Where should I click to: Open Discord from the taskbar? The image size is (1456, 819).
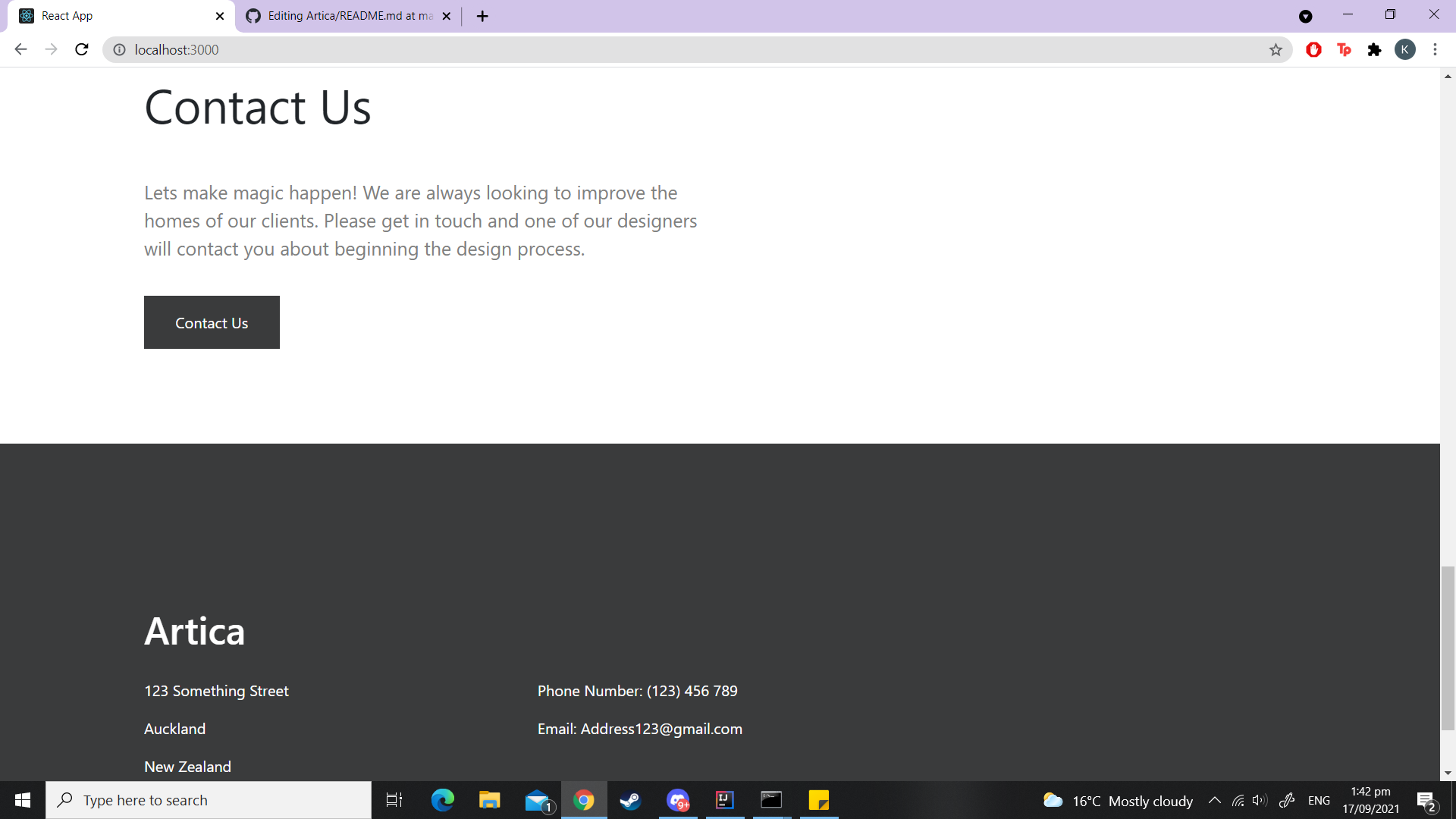click(678, 800)
